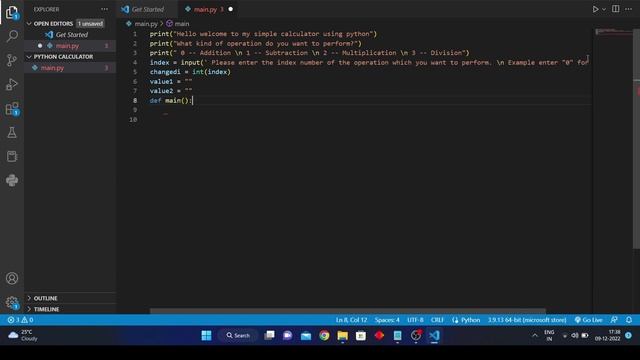
Task: Click the 'changedi = int(index)' code line
Action: pyautogui.click(x=190, y=72)
